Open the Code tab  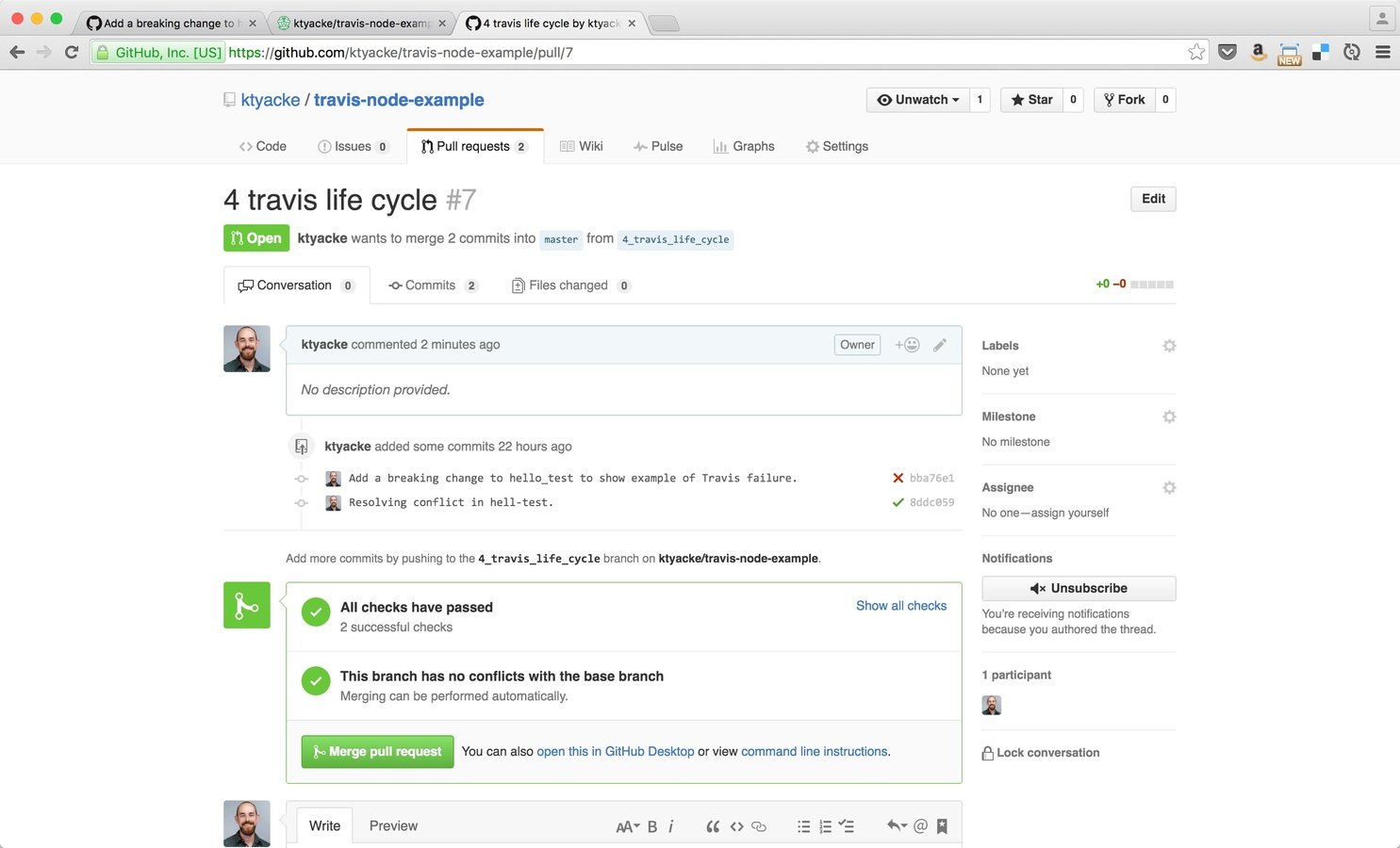pos(263,146)
